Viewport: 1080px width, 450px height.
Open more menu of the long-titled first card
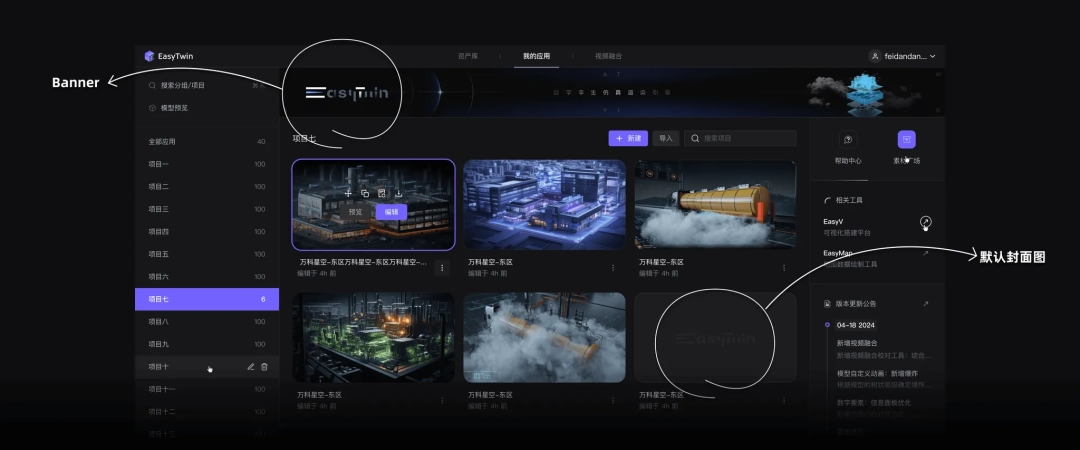(x=442, y=267)
